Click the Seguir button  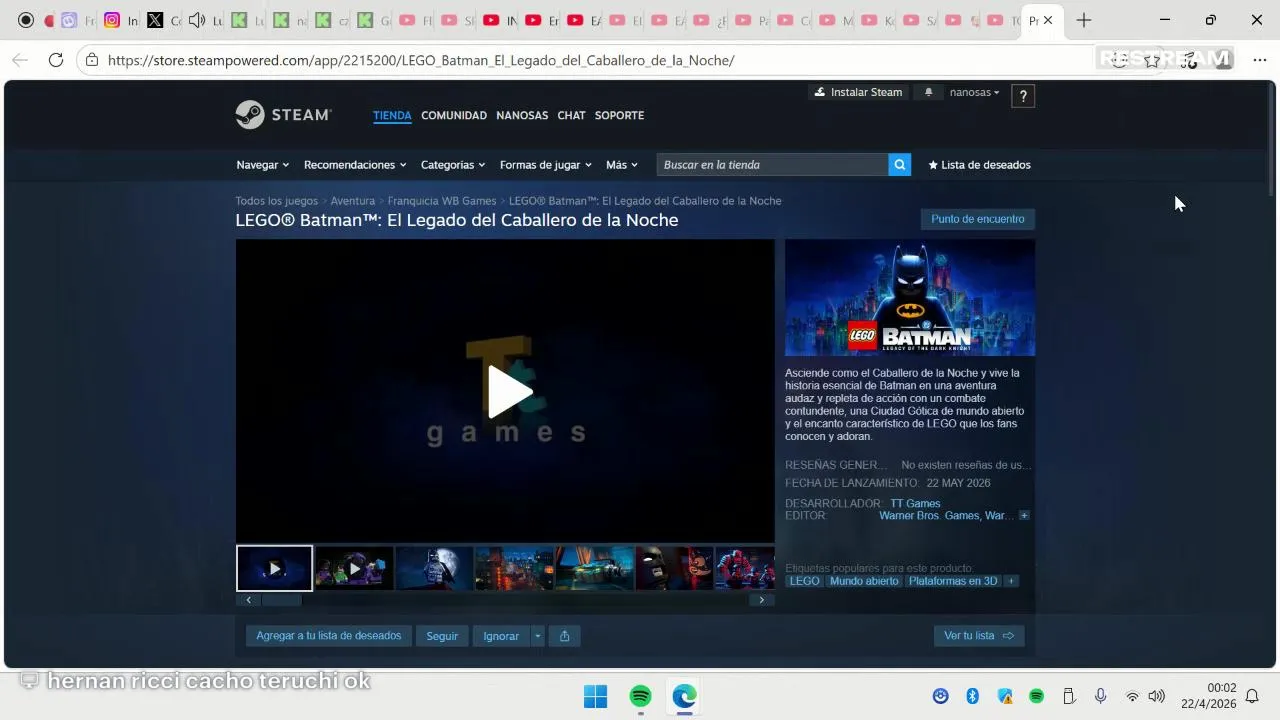click(x=442, y=636)
